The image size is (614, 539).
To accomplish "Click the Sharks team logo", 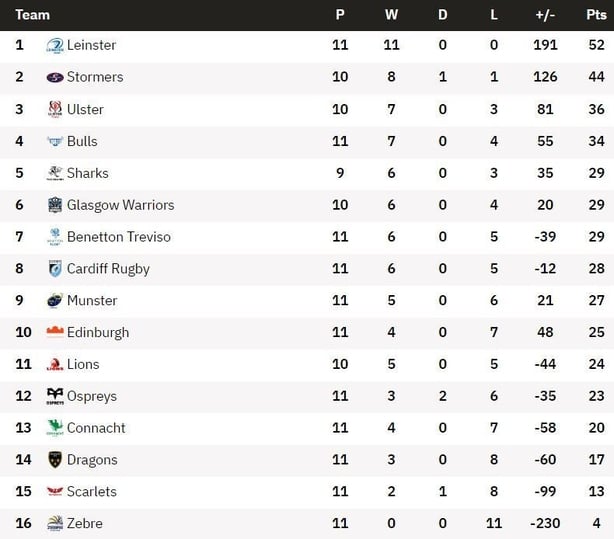I will [x=55, y=173].
